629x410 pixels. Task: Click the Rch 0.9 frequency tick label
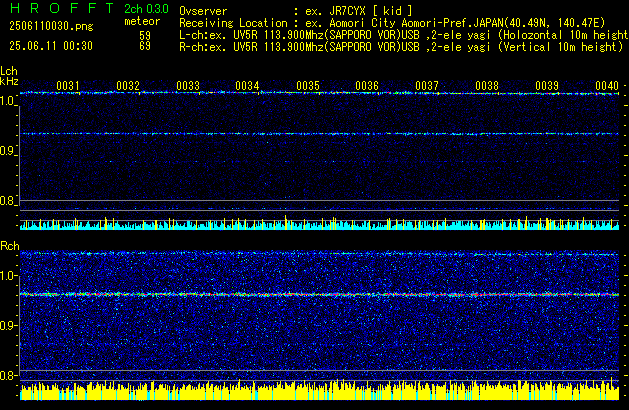click(x=8, y=325)
